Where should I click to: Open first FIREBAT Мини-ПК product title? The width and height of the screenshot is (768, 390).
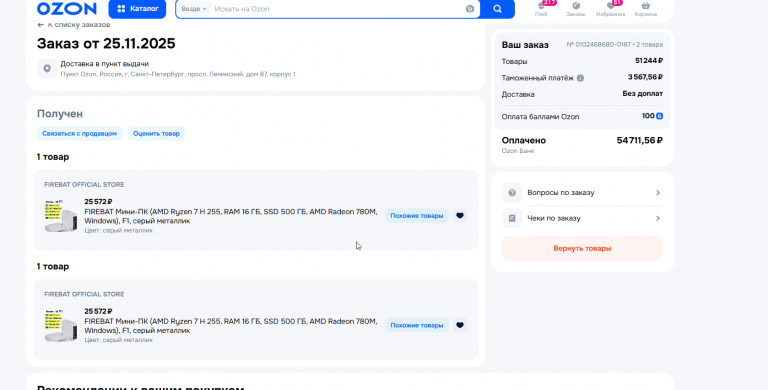click(x=231, y=216)
